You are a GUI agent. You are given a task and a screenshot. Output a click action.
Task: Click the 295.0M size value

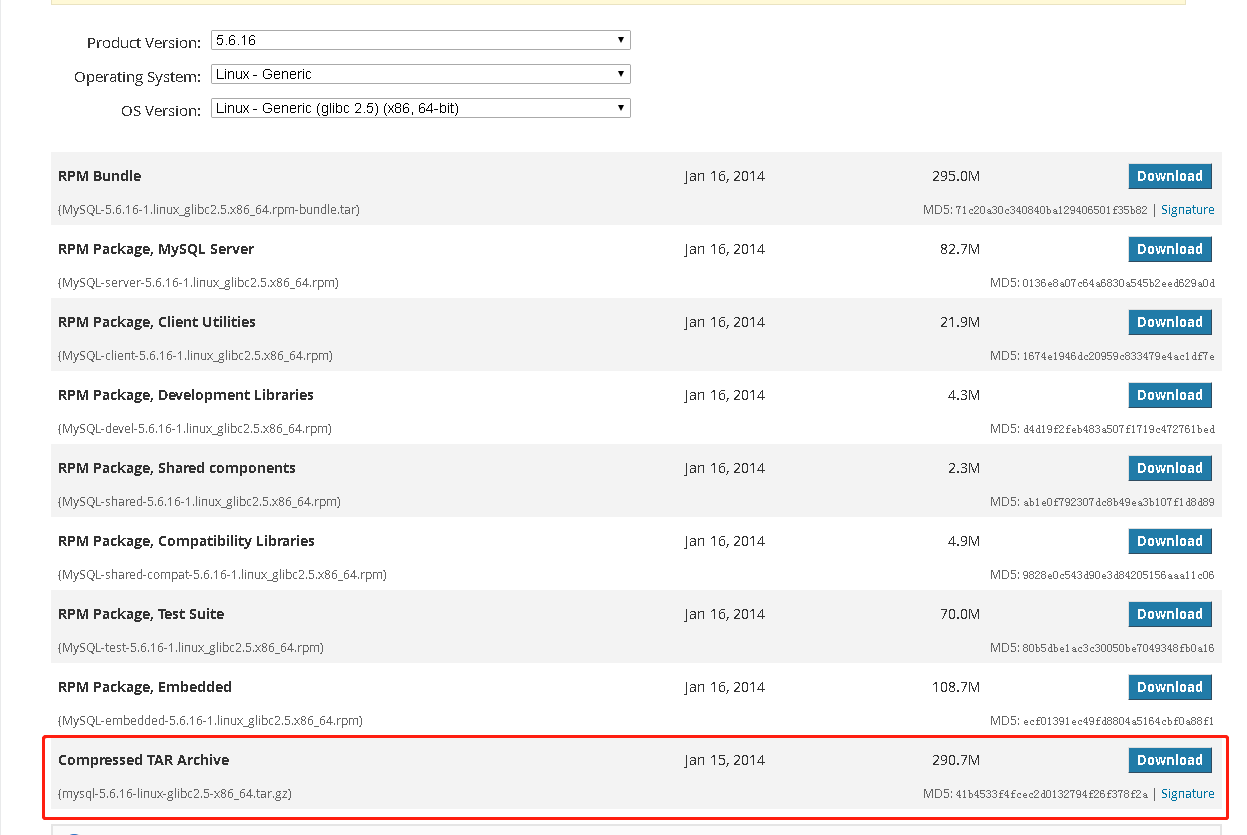(x=956, y=176)
